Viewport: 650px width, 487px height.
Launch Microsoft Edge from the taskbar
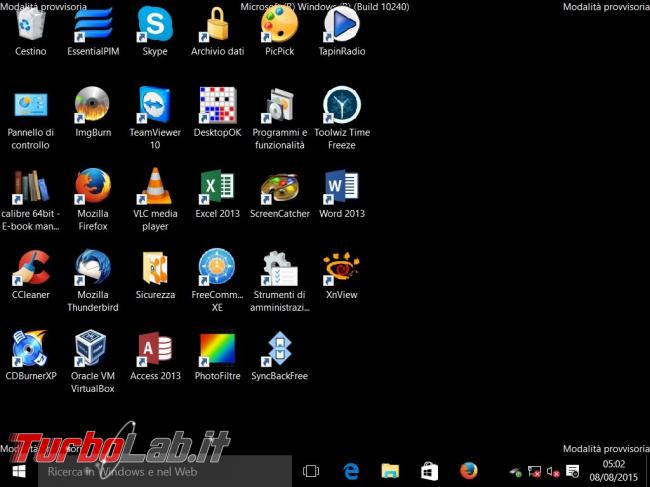351,471
